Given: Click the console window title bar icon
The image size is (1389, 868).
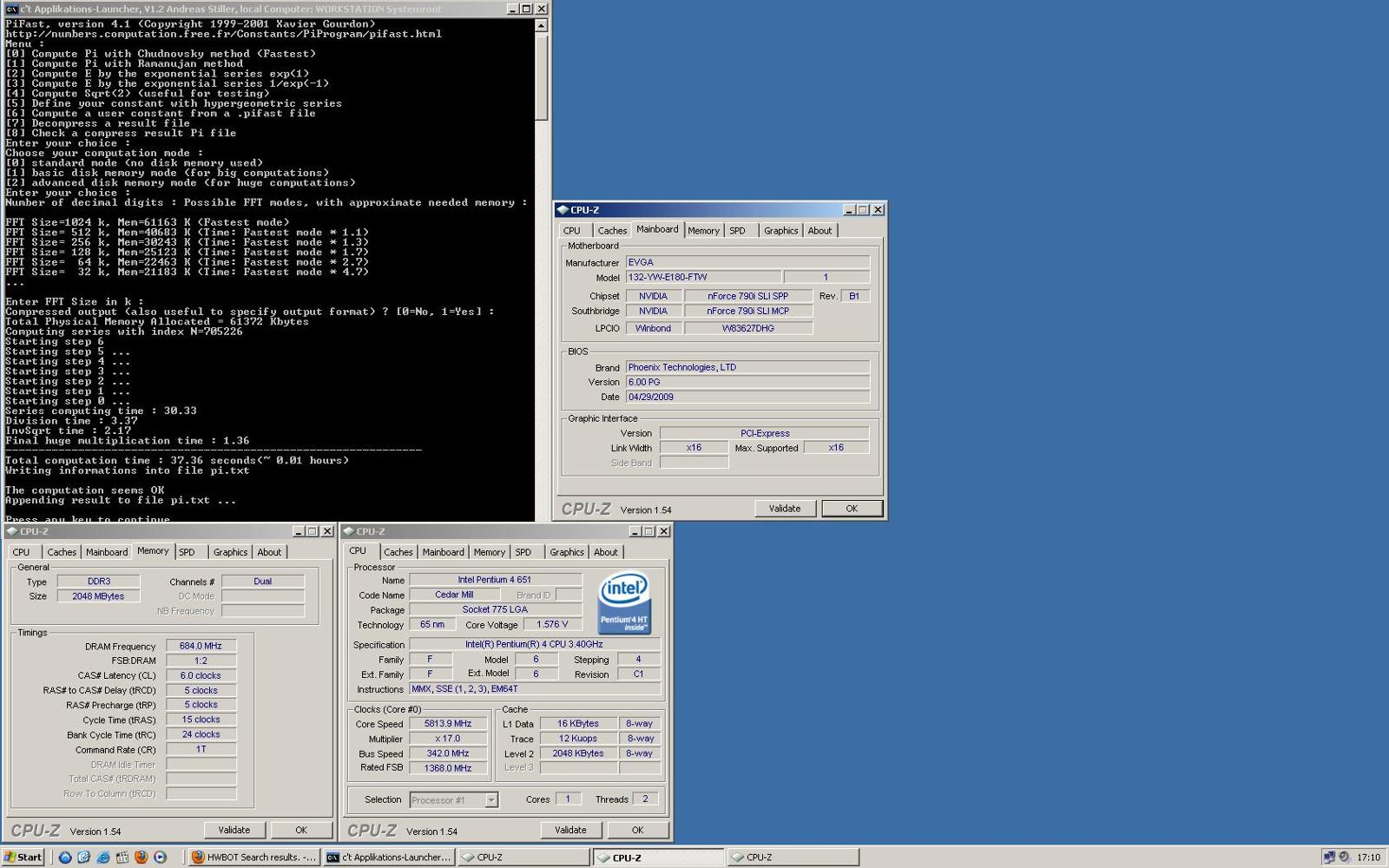Looking at the screenshot, I should [11, 9].
